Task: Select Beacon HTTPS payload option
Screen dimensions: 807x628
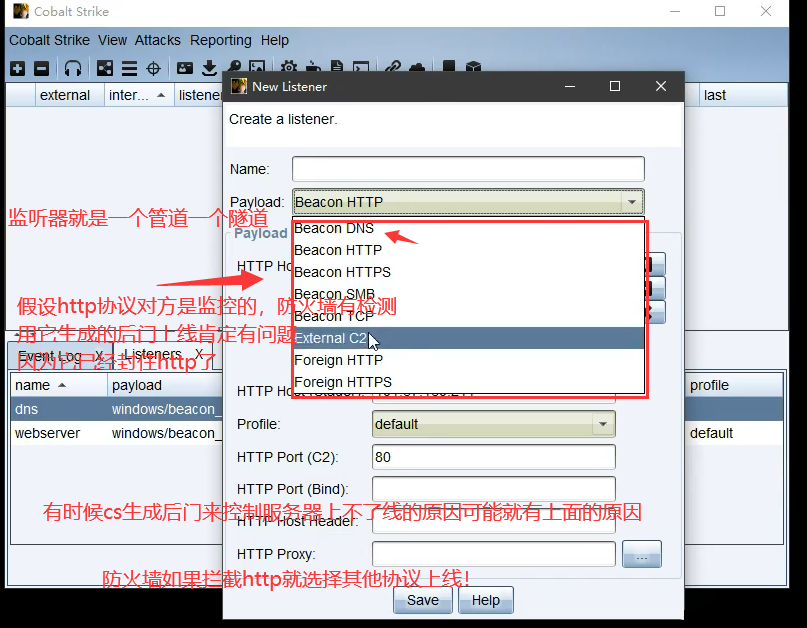Action: (342, 272)
